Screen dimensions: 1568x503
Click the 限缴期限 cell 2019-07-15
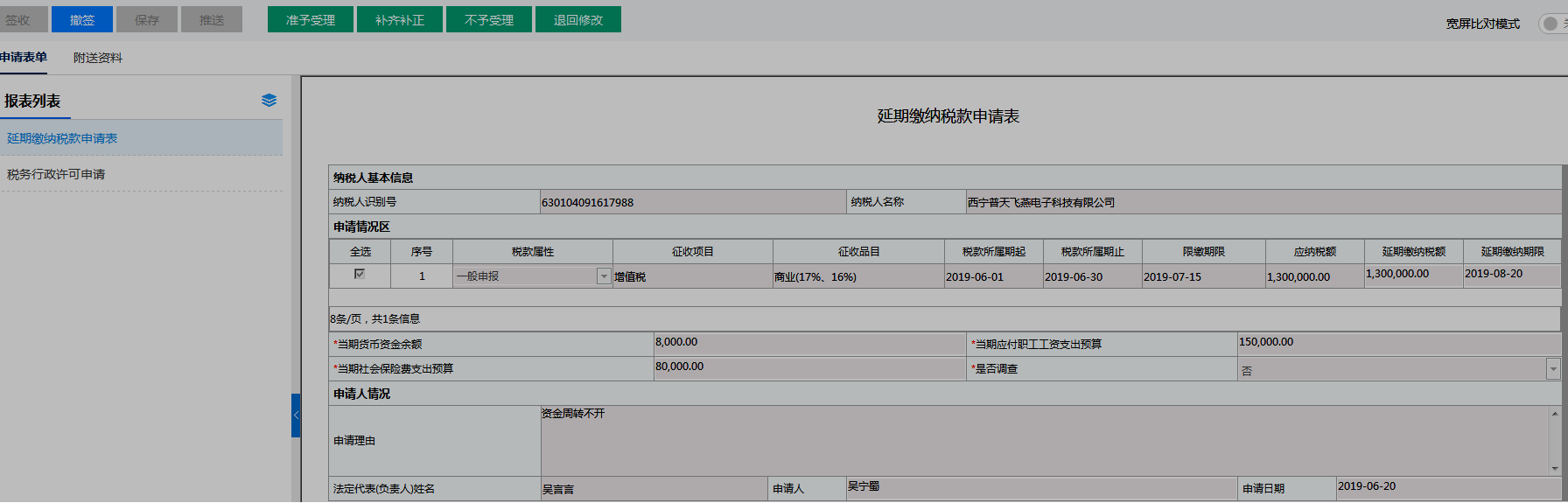1203,276
